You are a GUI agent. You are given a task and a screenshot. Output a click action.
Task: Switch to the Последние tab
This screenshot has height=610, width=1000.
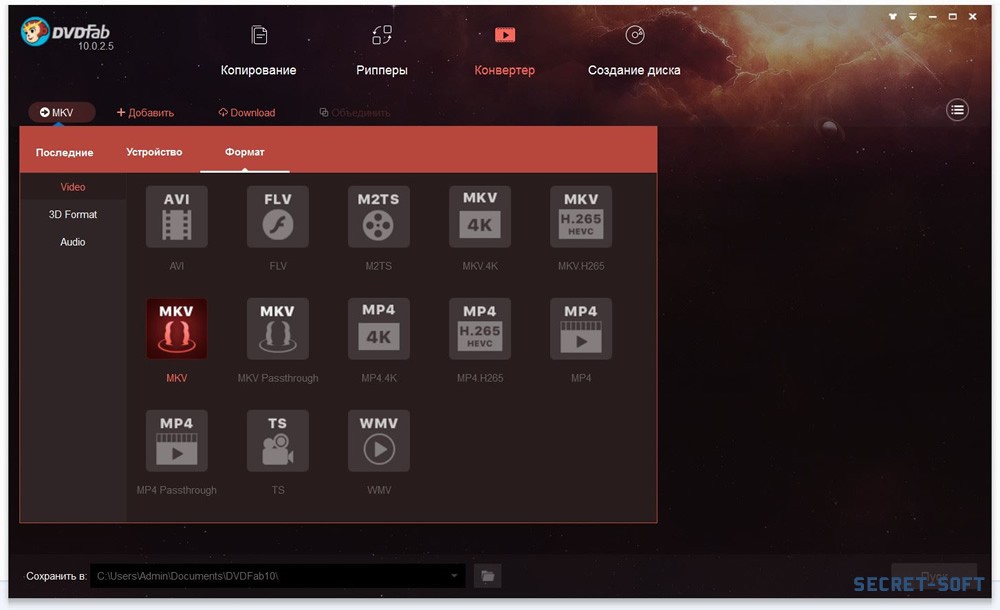point(64,152)
